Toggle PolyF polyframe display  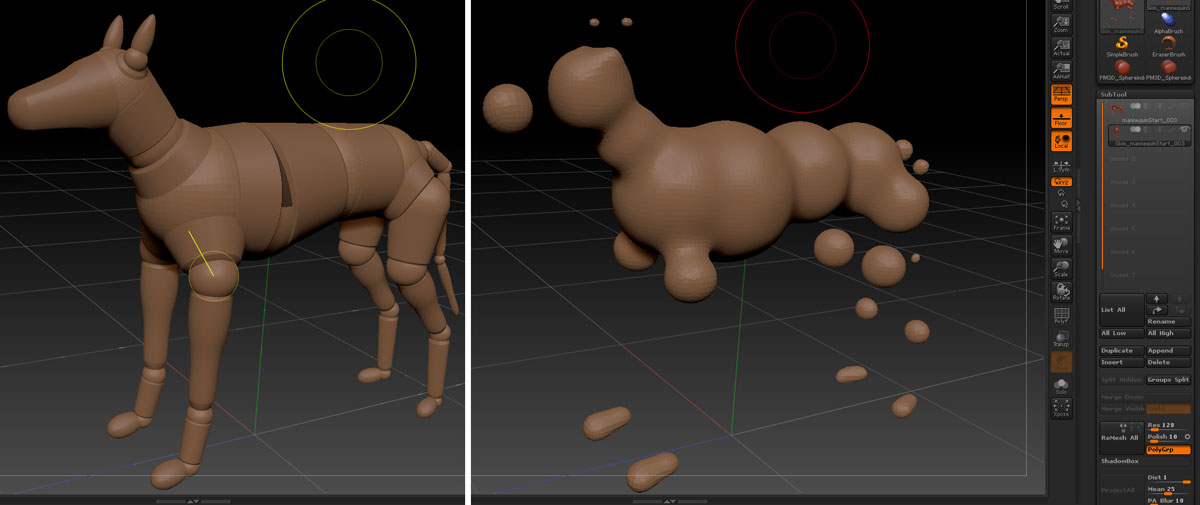[x=1061, y=315]
